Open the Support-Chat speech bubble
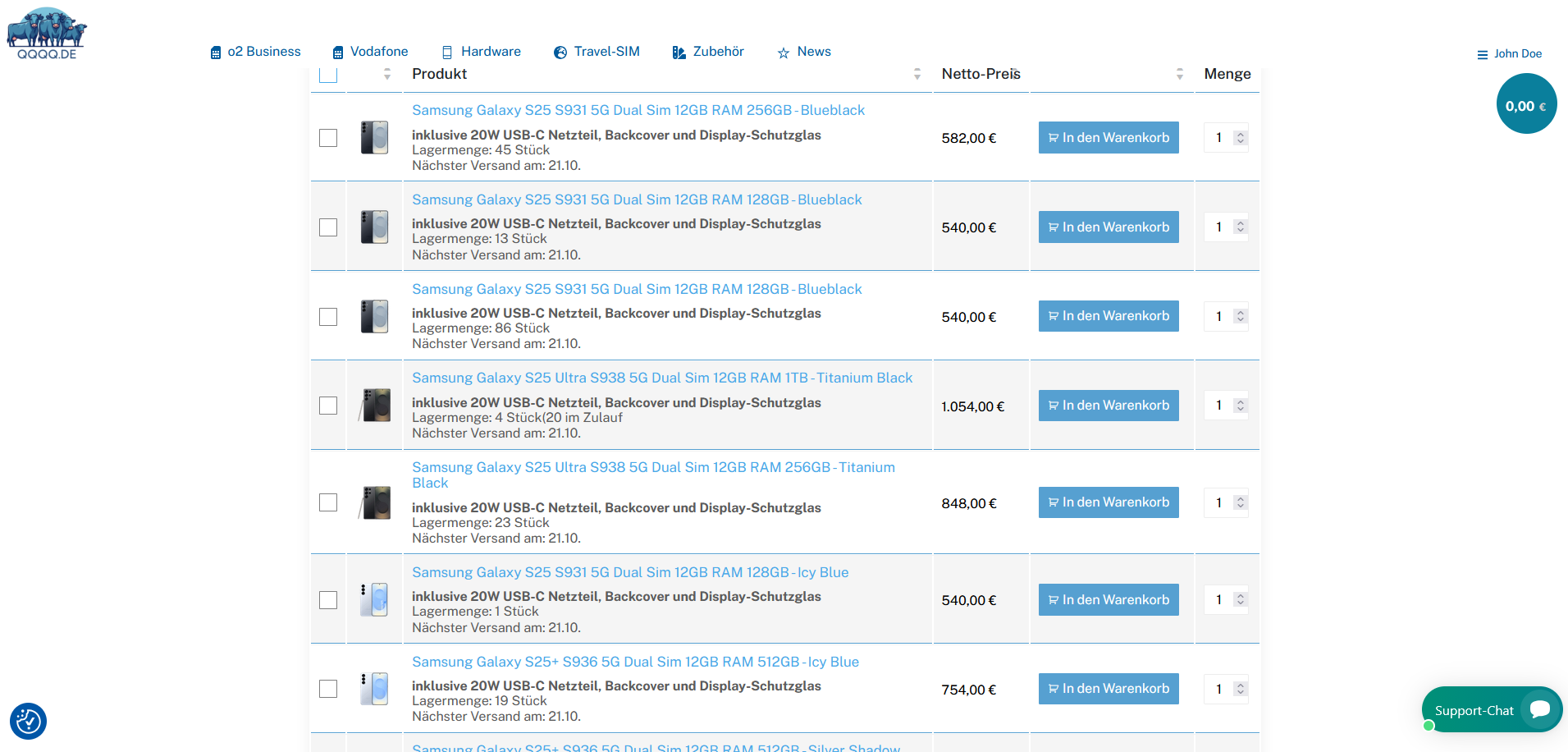This screenshot has width=1568, height=752. [x=1539, y=709]
